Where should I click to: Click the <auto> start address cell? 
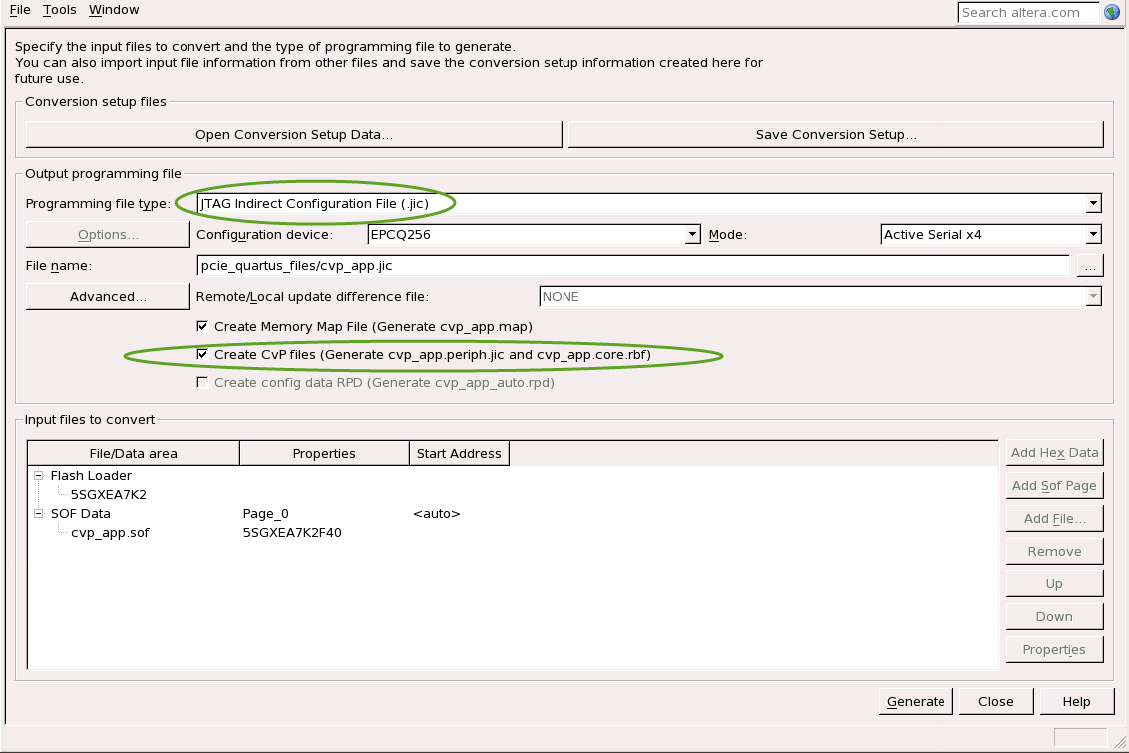(437, 514)
